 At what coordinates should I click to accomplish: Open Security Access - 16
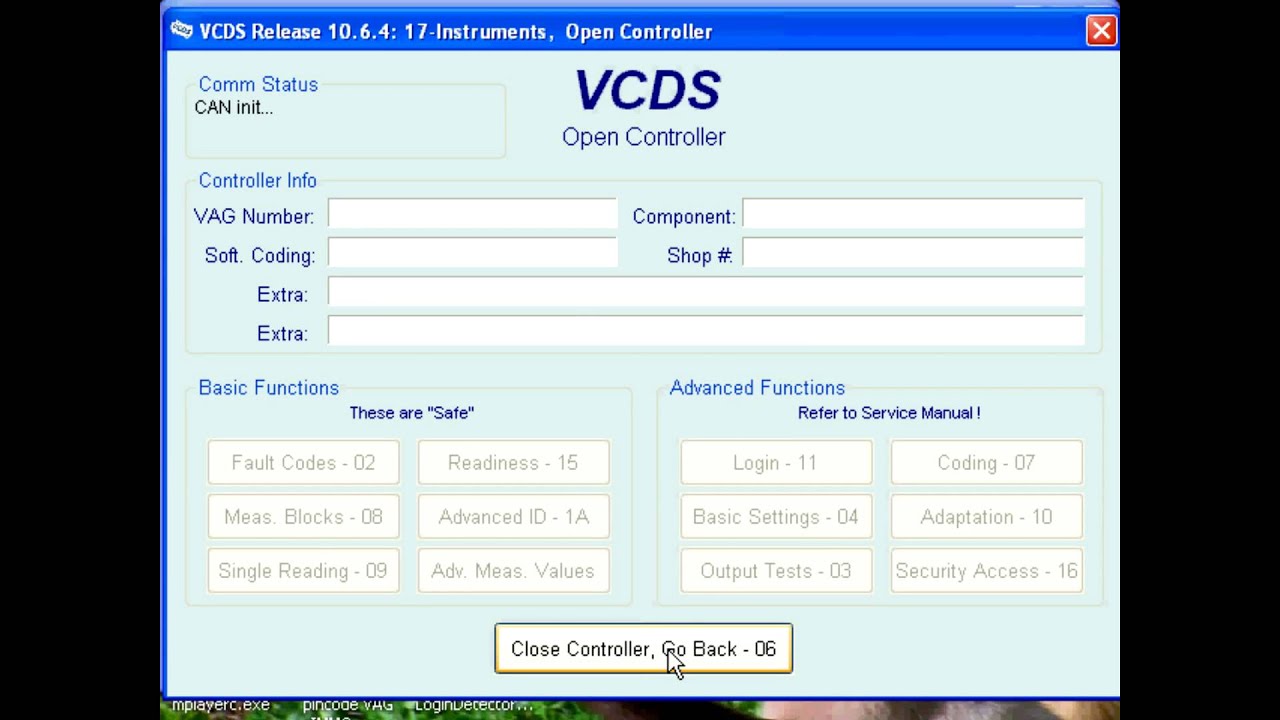[x=986, y=571]
